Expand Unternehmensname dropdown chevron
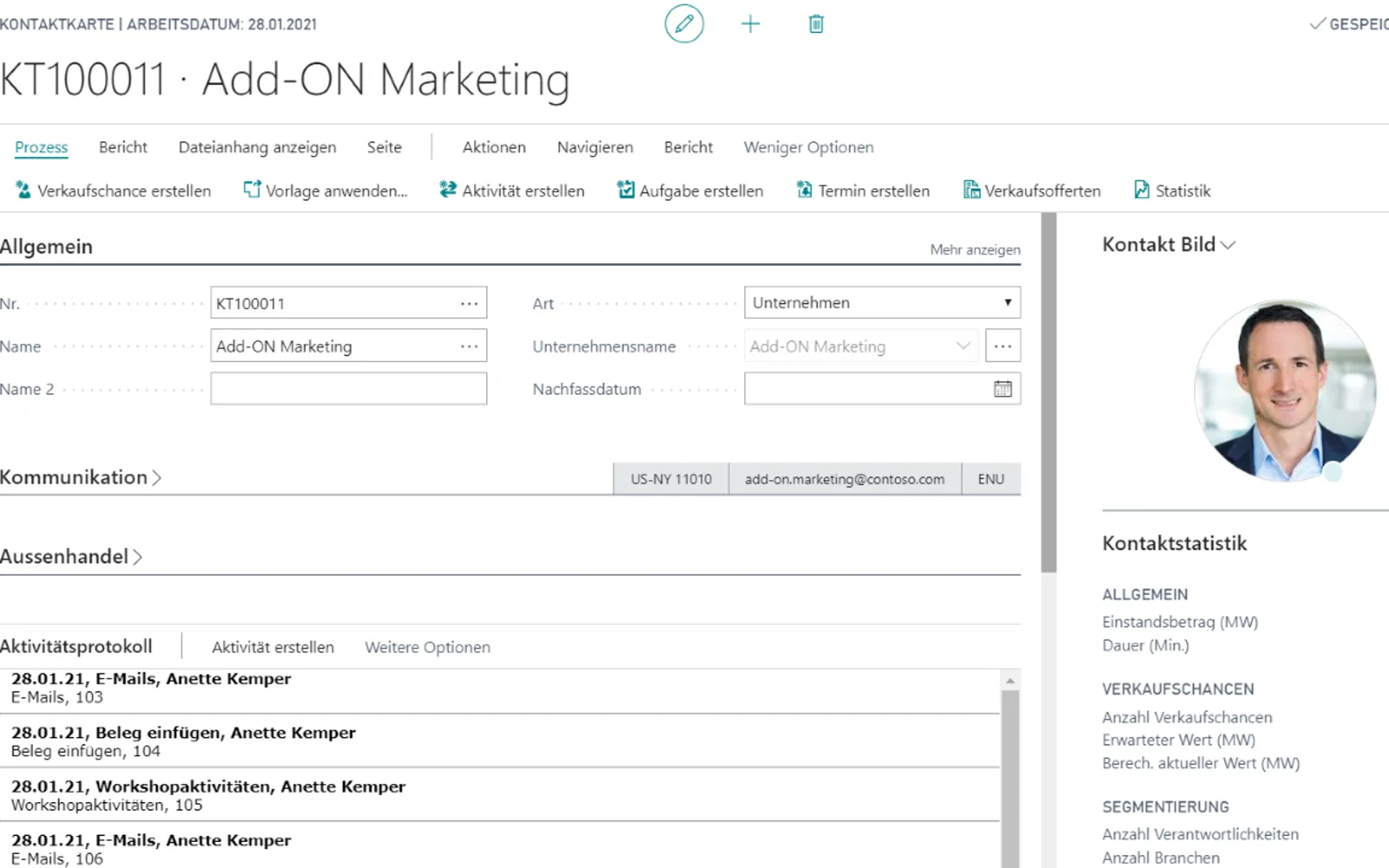 [x=963, y=345]
